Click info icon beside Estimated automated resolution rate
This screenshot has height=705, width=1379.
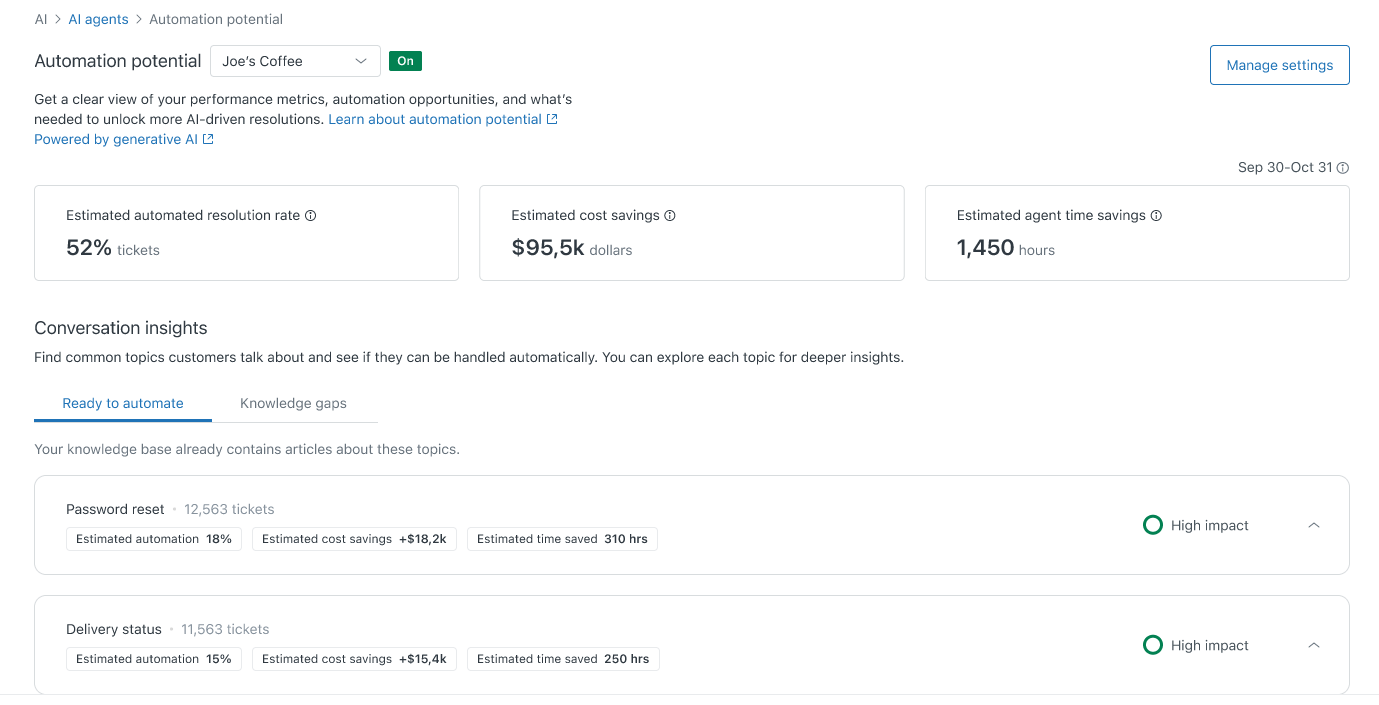coord(311,216)
